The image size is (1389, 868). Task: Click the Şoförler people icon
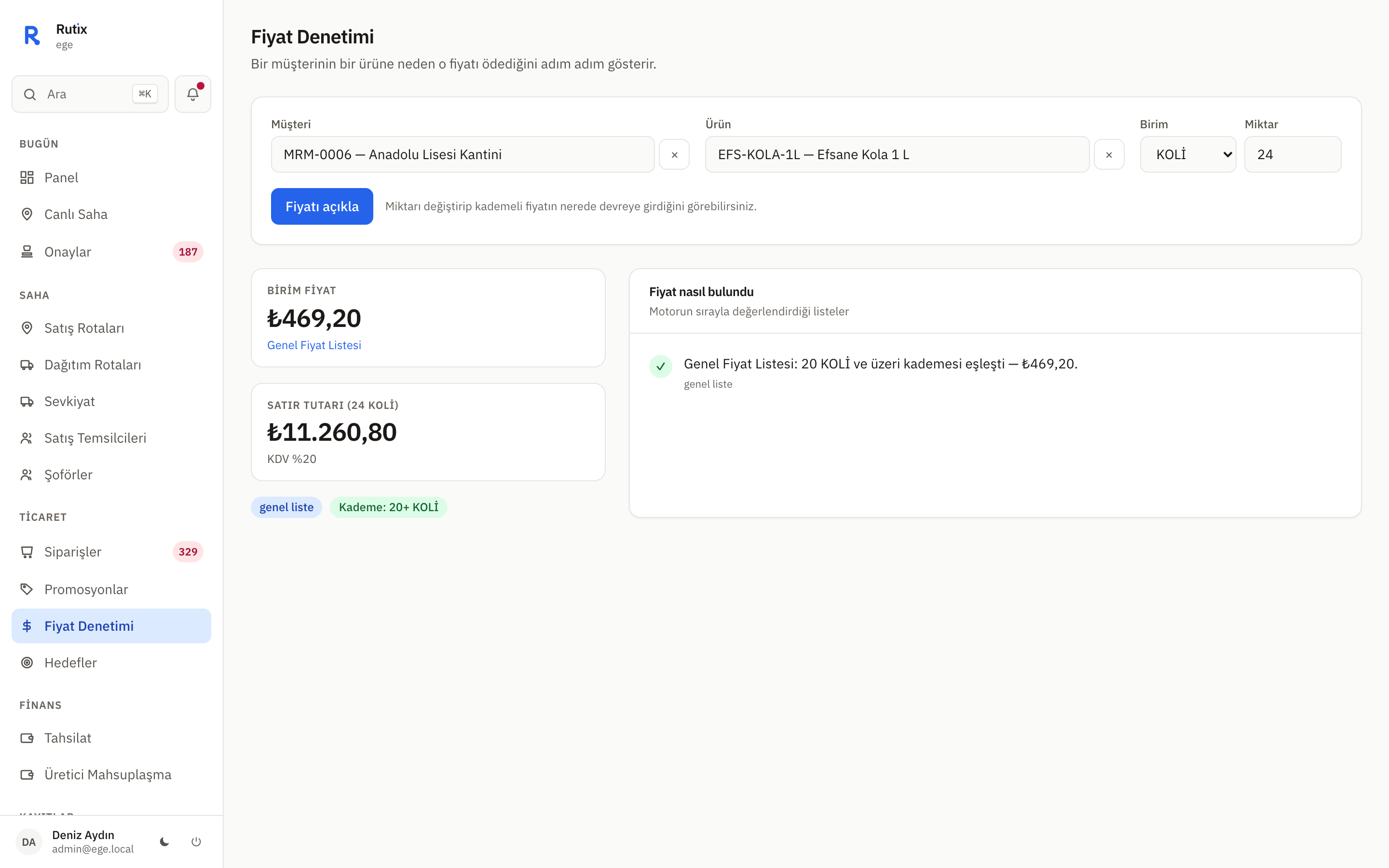[x=27, y=475]
